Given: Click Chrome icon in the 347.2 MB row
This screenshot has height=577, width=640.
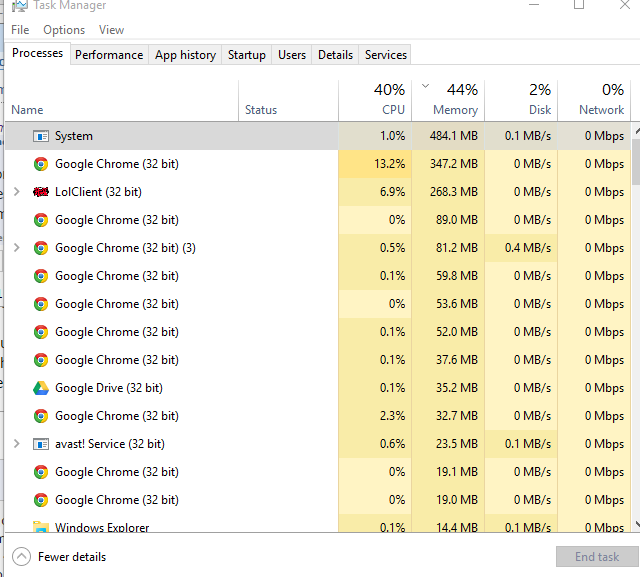Looking at the screenshot, I should (x=41, y=164).
